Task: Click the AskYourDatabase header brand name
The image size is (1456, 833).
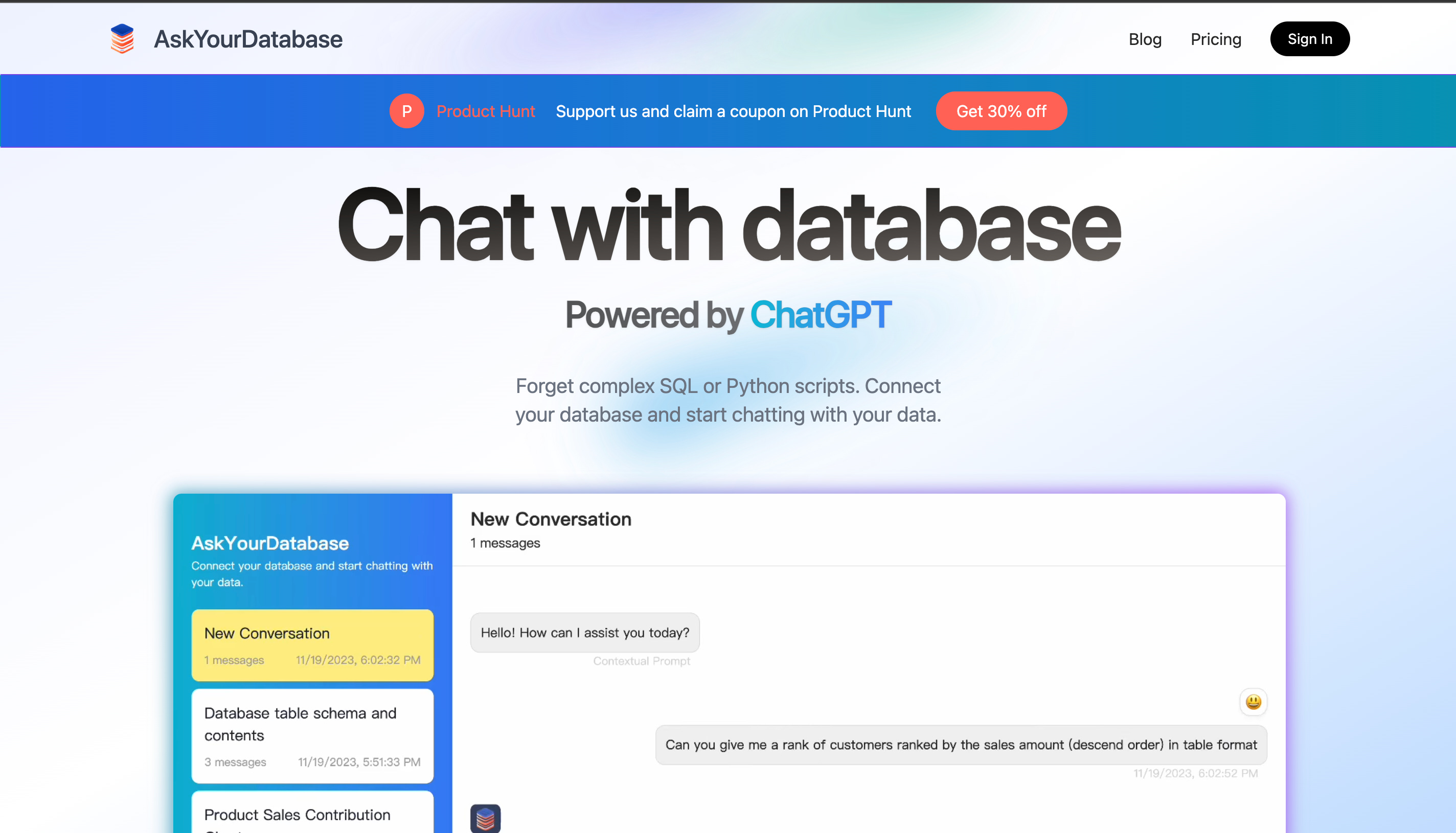Action: (x=248, y=39)
